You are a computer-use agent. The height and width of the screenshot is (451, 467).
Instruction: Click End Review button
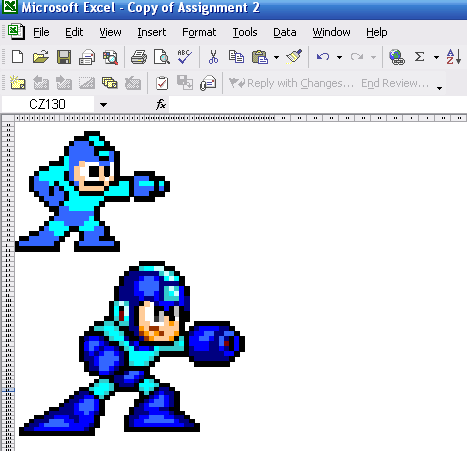(x=395, y=83)
